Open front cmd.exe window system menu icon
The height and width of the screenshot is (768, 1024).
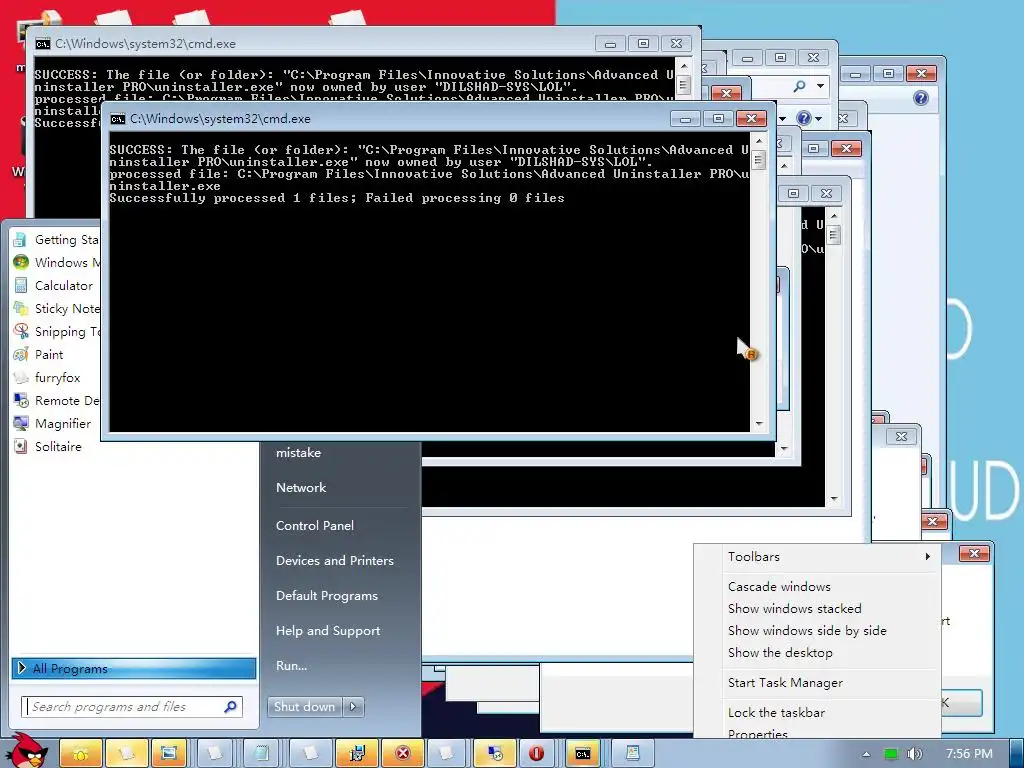coord(118,119)
